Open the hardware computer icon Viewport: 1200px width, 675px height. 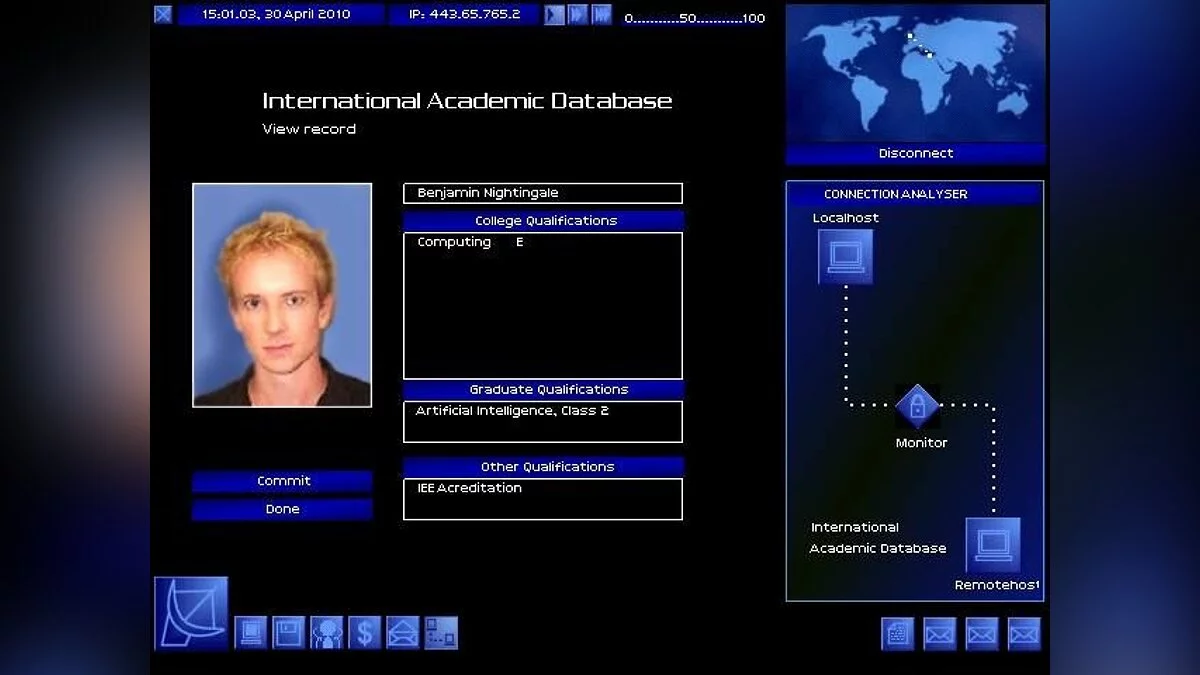point(250,633)
